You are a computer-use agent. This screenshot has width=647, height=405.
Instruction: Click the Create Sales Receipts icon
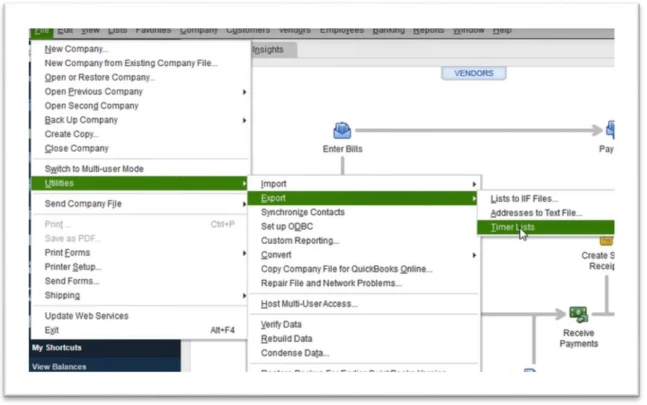click(x=606, y=239)
